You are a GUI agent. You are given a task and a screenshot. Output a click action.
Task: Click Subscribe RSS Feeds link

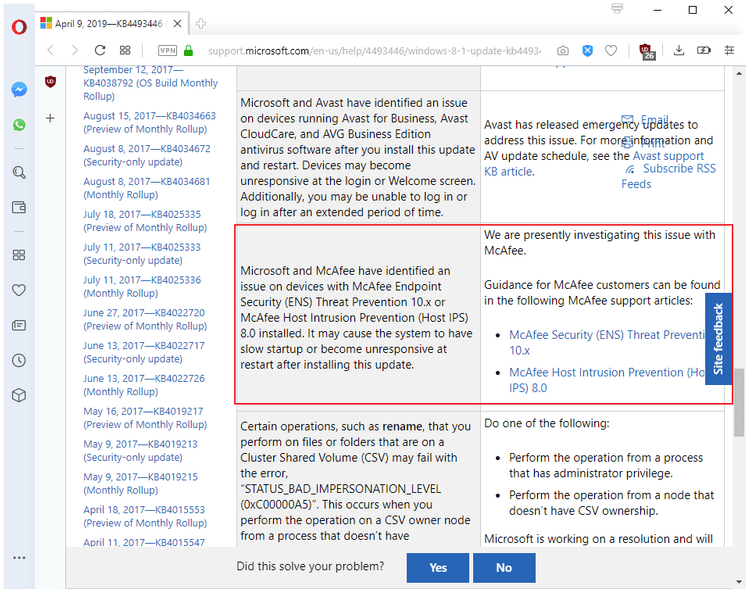click(670, 176)
